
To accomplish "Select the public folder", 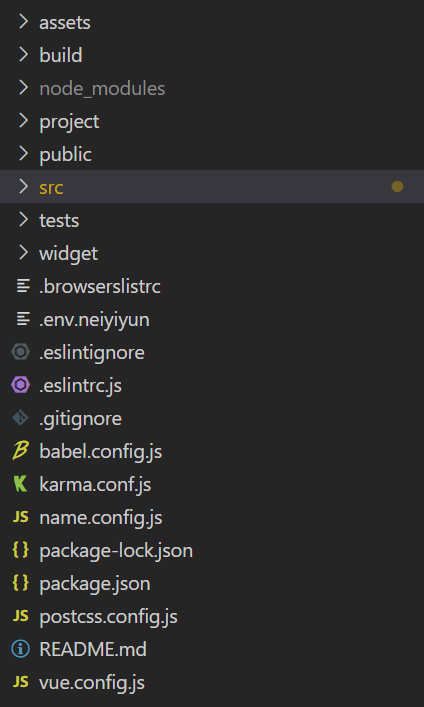I will tap(212, 154).
